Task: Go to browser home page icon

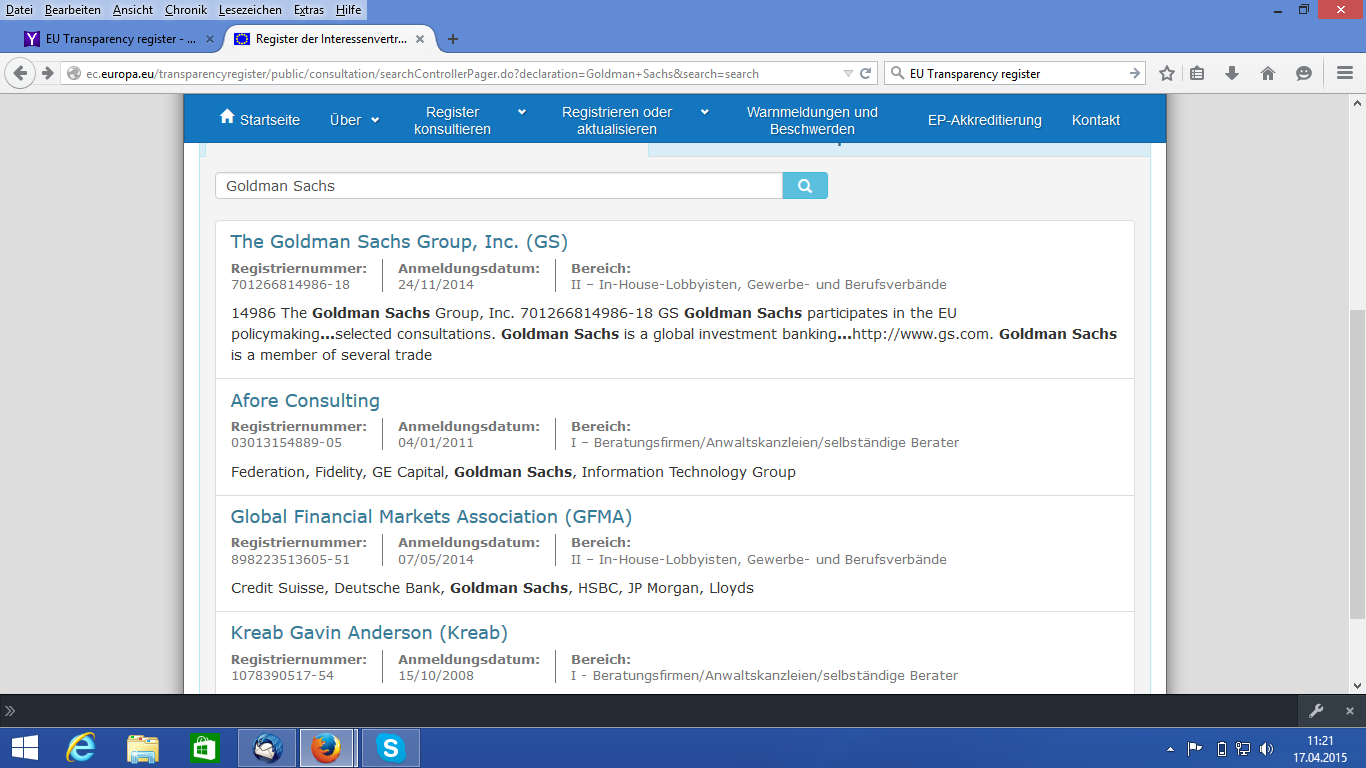Action: pos(1268,73)
